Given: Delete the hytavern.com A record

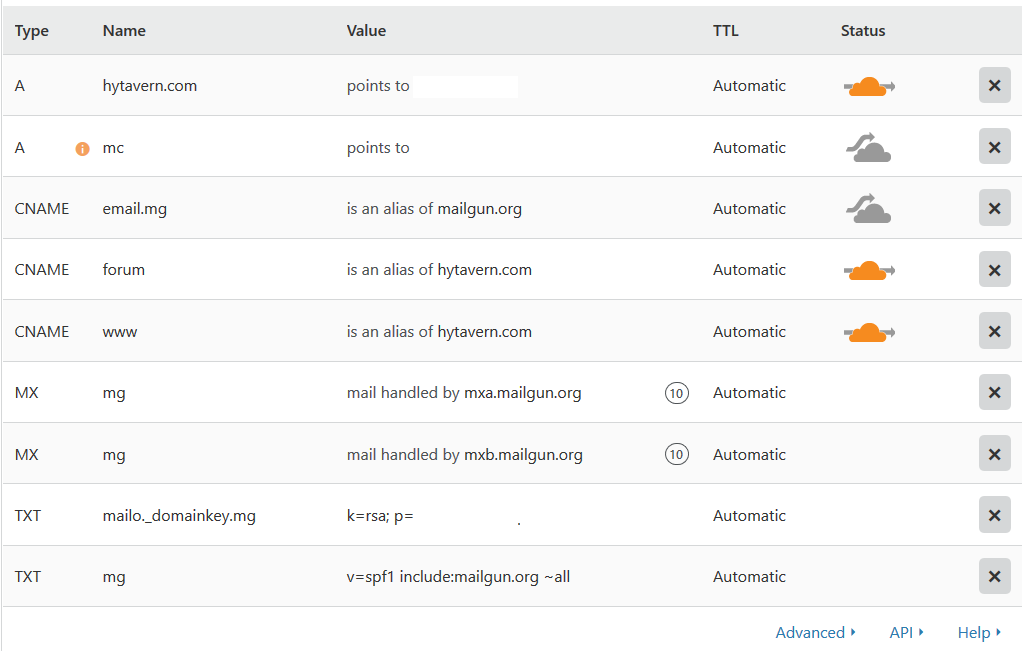Looking at the screenshot, I should click(x=995, y=85).
